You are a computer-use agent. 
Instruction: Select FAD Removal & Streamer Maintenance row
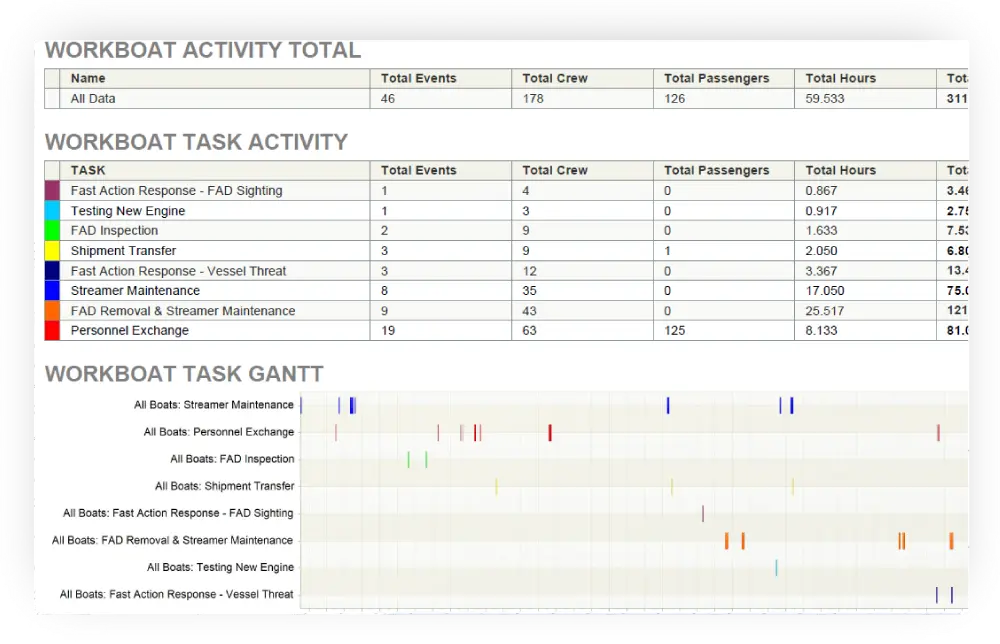(x=506, y=311)
